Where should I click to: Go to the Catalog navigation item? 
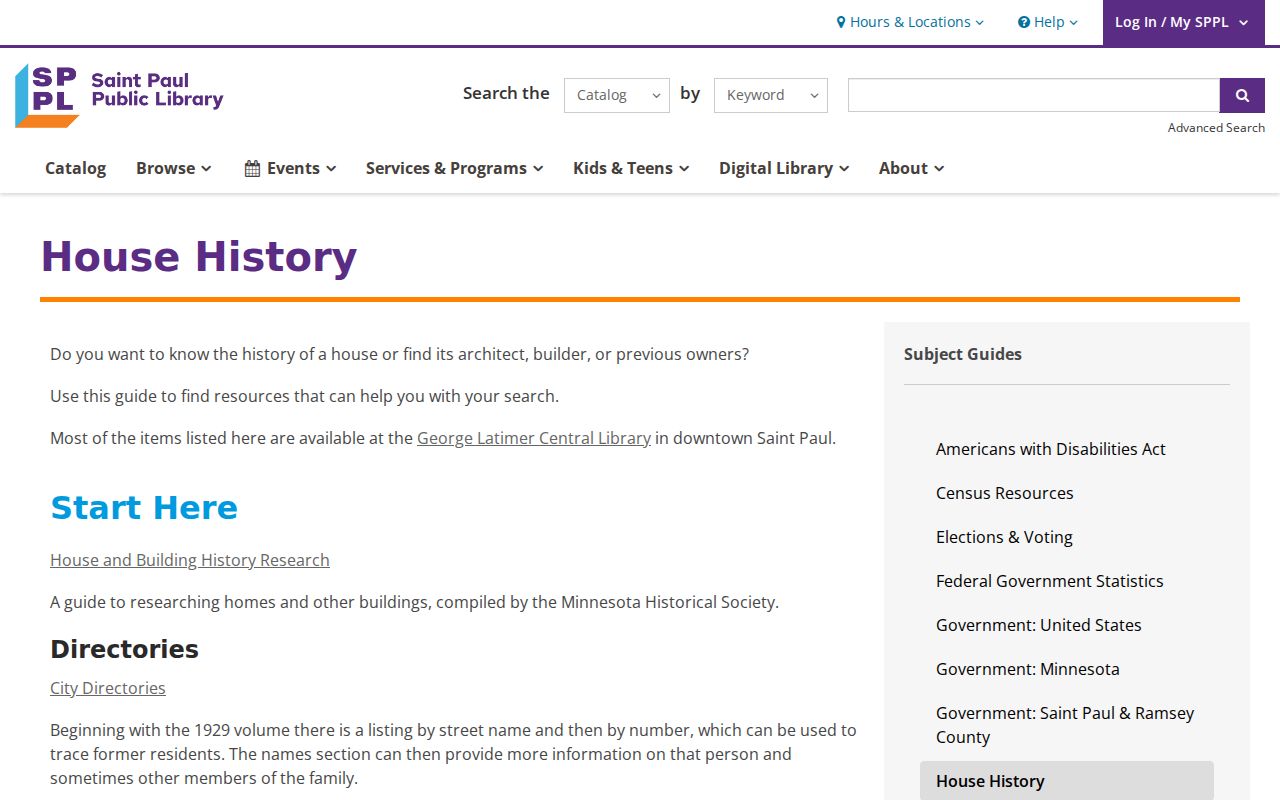point(75,168)
